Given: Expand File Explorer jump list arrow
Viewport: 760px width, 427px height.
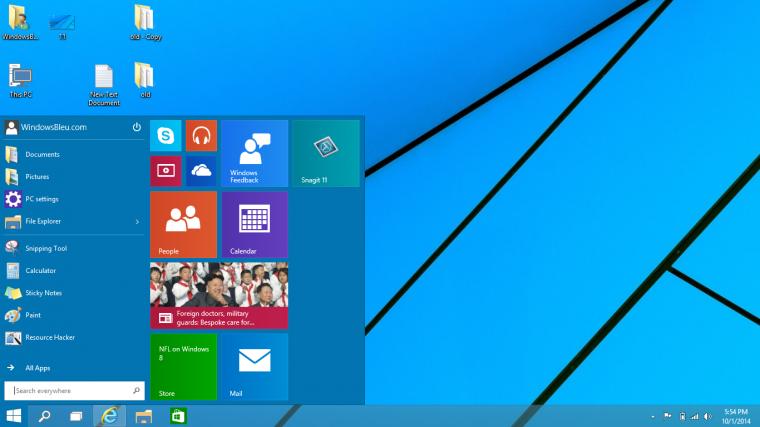Looking at the screenshot, I should pos(137,221).
